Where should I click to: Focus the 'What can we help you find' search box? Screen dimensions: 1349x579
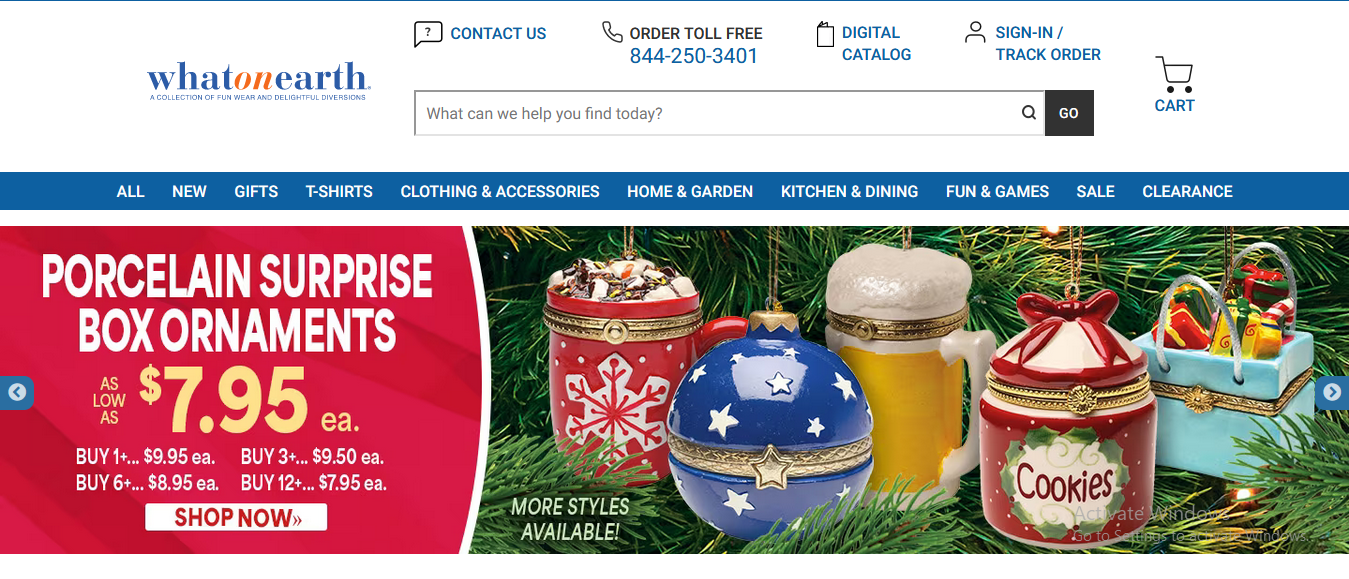click(x=715, y=113)
